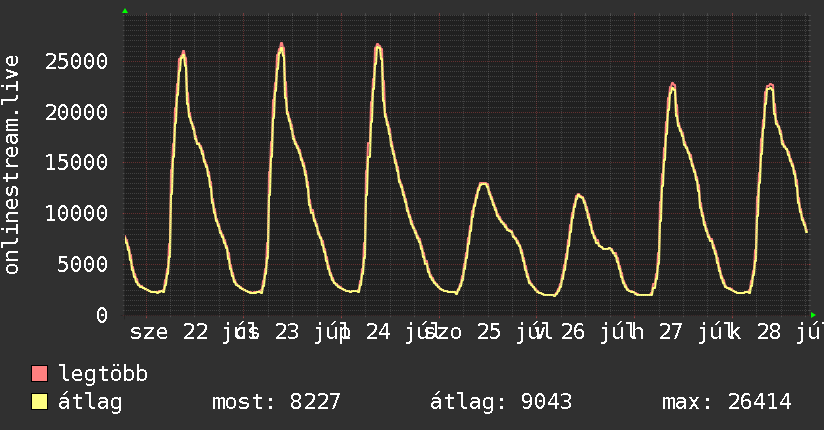Click the 20000 y-axis label
Viewport: 824px width, 430px height.
76,112
